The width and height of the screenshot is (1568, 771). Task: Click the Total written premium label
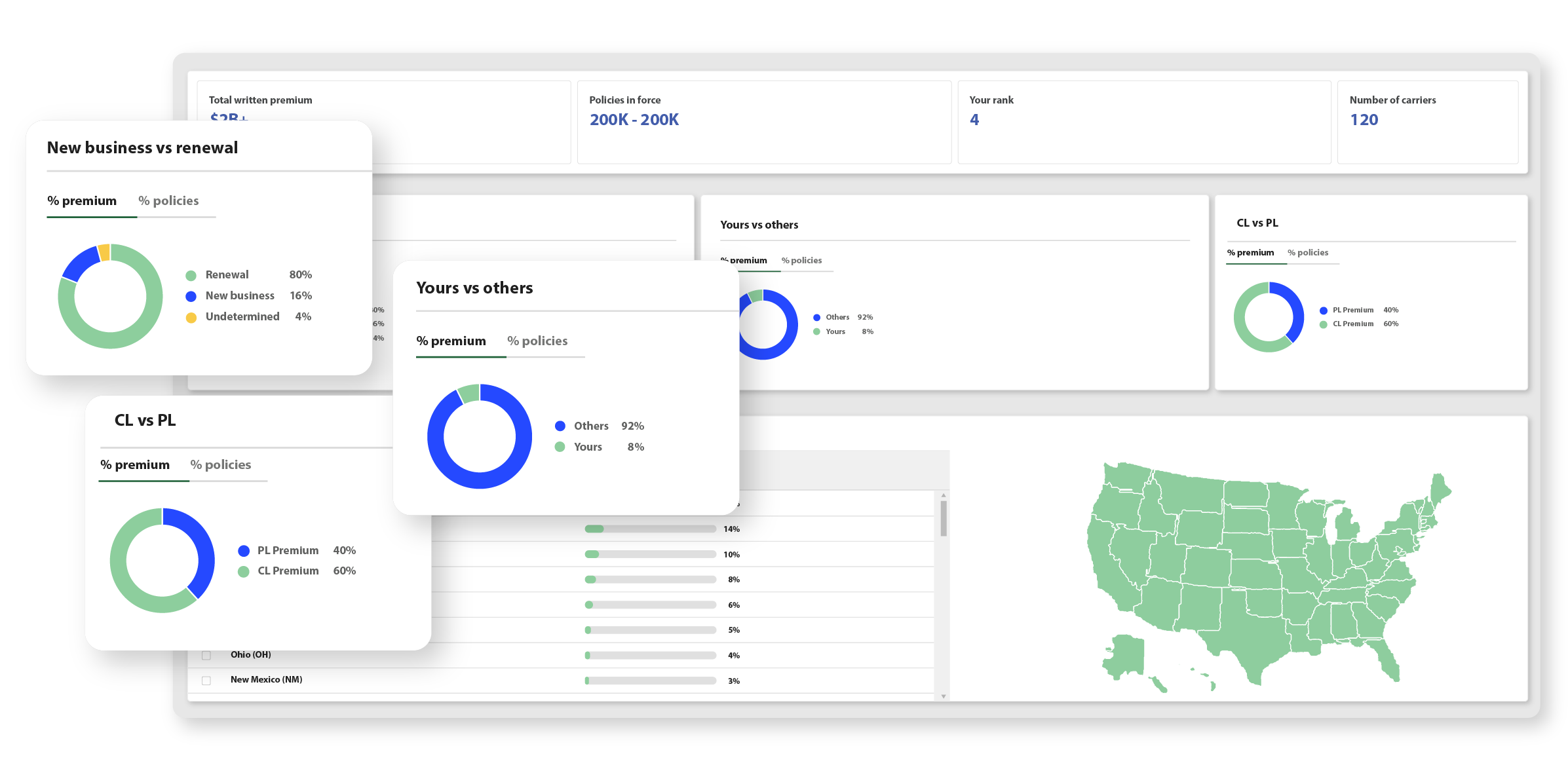261,100
